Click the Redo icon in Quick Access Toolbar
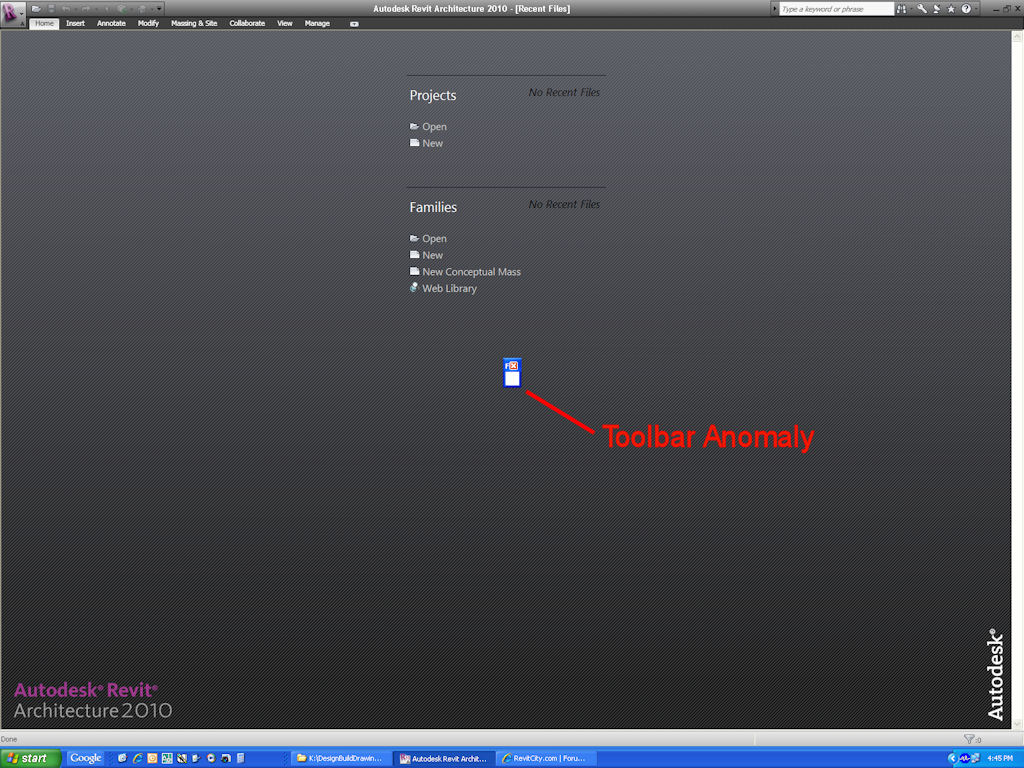 point(86,9)
